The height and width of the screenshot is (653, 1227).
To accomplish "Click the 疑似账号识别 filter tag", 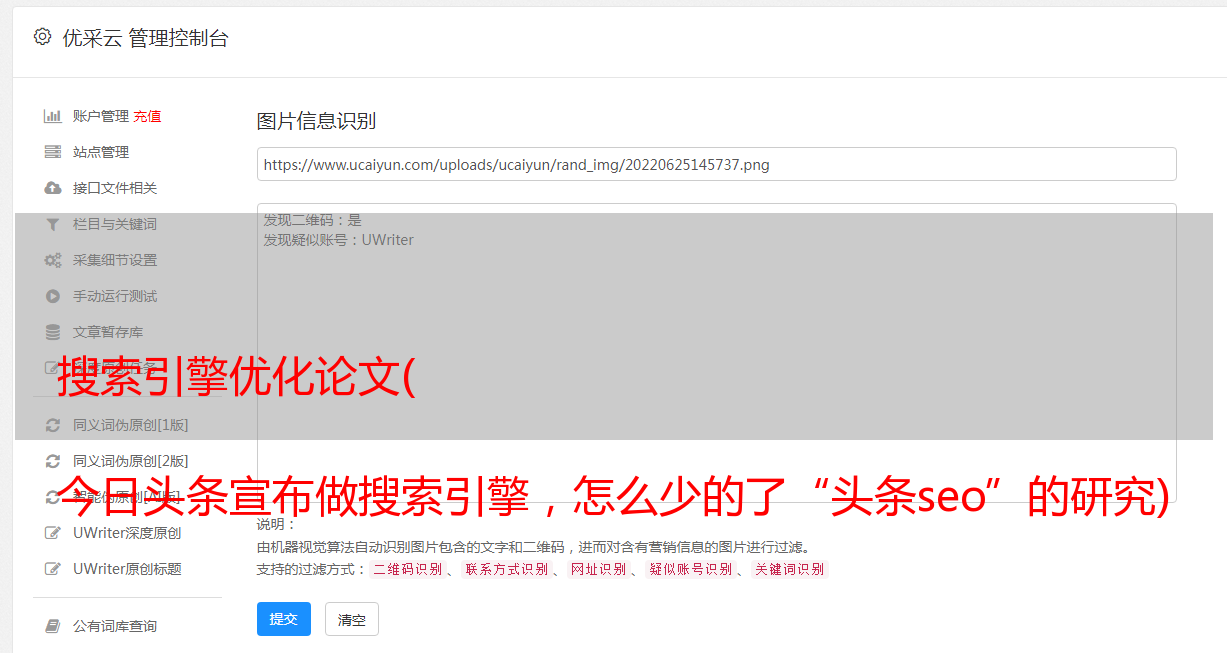I will click(x=691, y=569).
